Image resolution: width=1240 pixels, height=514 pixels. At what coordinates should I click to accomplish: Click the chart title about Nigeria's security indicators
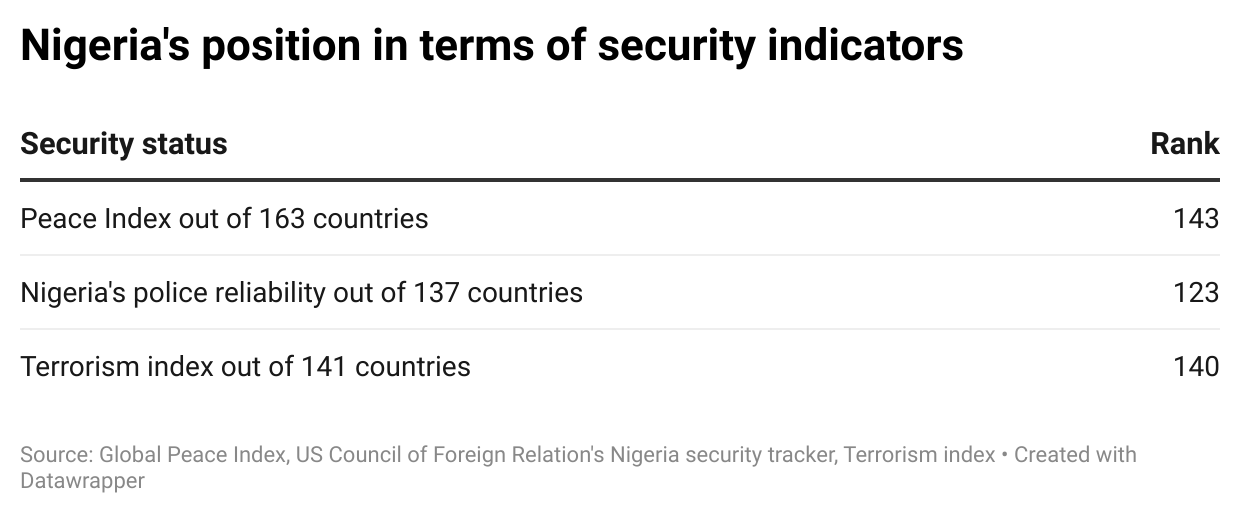click(x=491, y=46)
